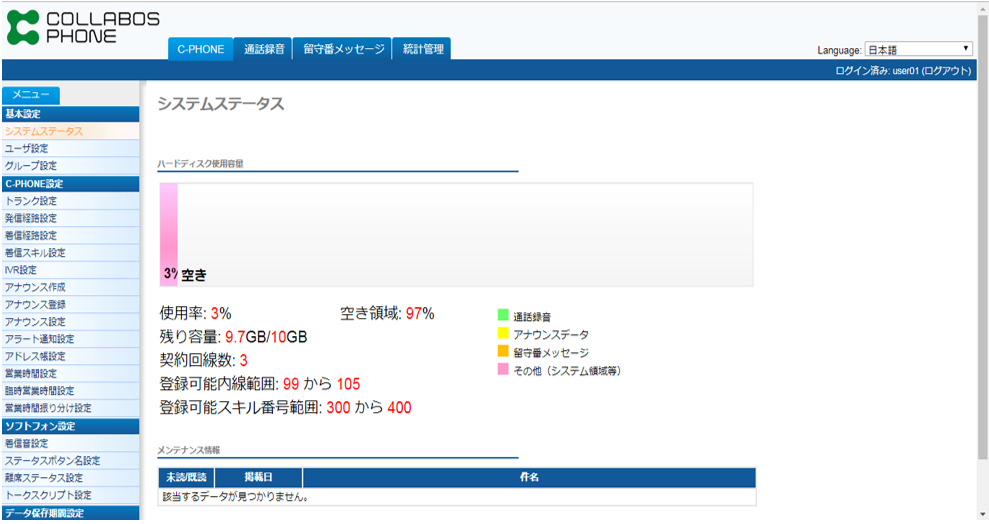Open トランク設定 settings
989x524 pixels.
(x=31, y=201)
